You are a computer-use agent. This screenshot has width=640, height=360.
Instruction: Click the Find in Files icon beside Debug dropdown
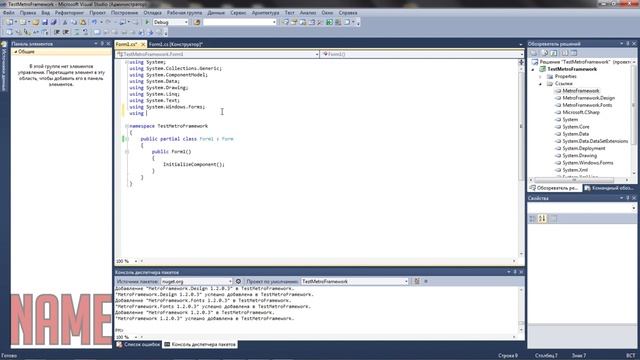pos(197,22)
